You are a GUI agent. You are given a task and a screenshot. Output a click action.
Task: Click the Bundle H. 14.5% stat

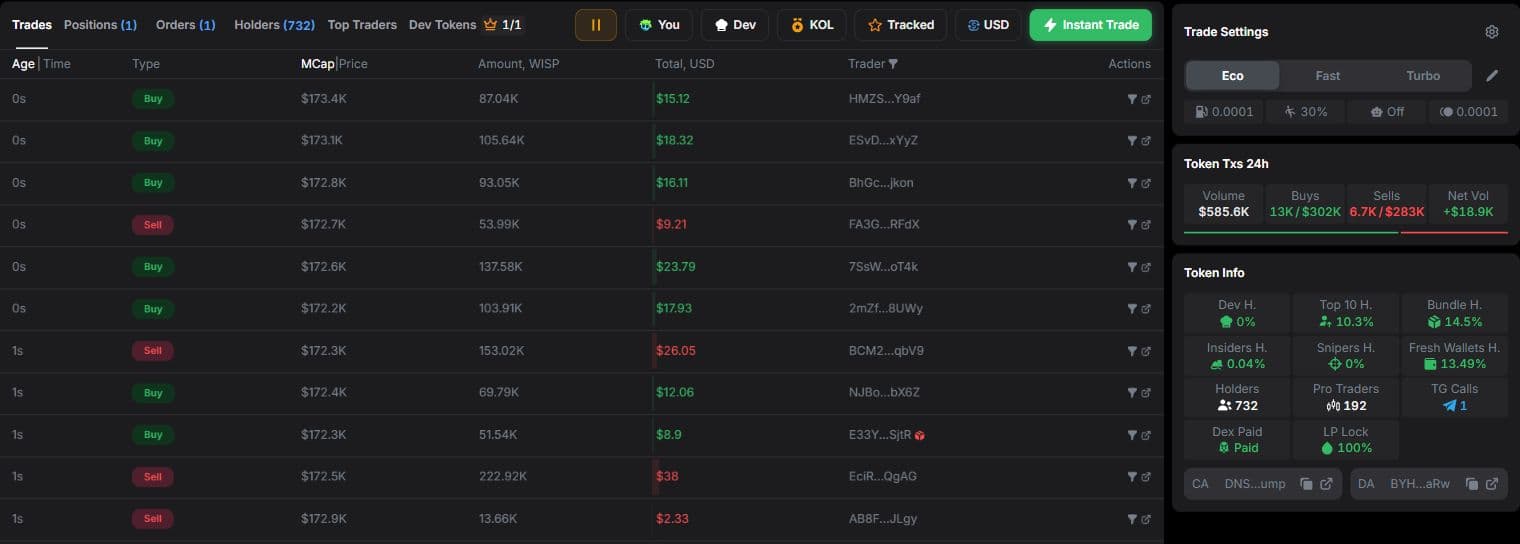coord(1455,313)
